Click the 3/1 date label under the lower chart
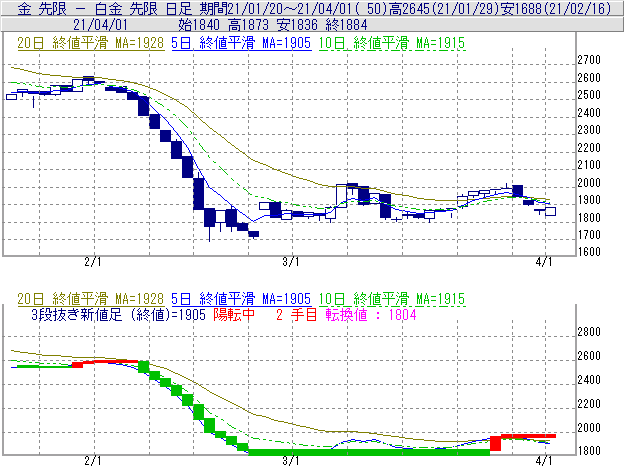 coord(291,461)
